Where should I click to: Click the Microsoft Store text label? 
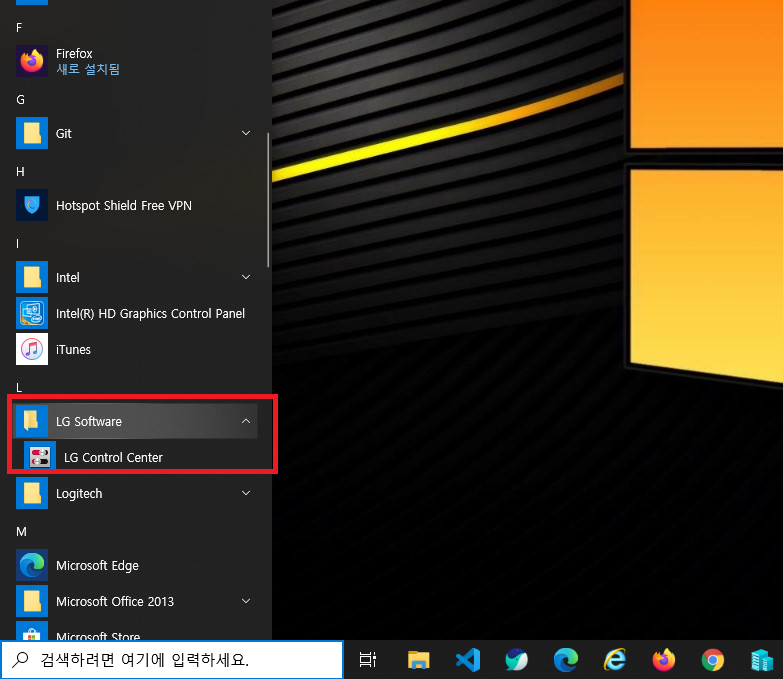pos(98,636)
